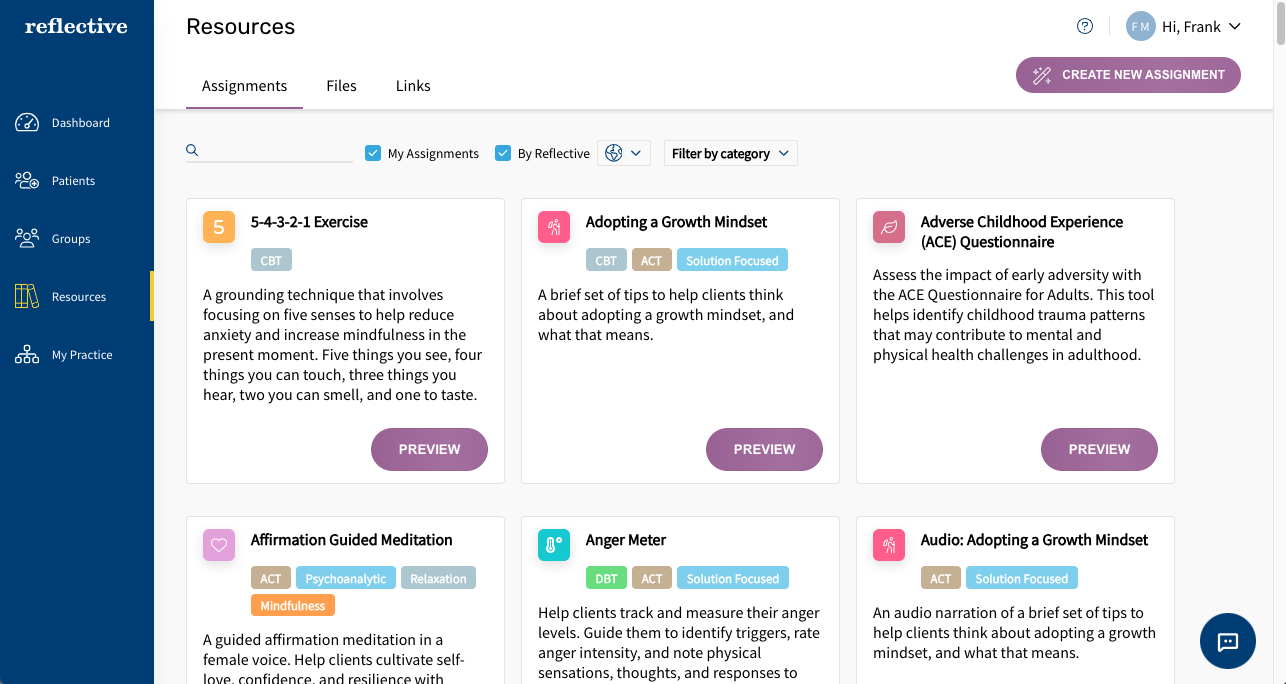This screenshot has height=684, width=1286.
Task: Click the Anger Meter thermometer icon
Action: [554, 546]
